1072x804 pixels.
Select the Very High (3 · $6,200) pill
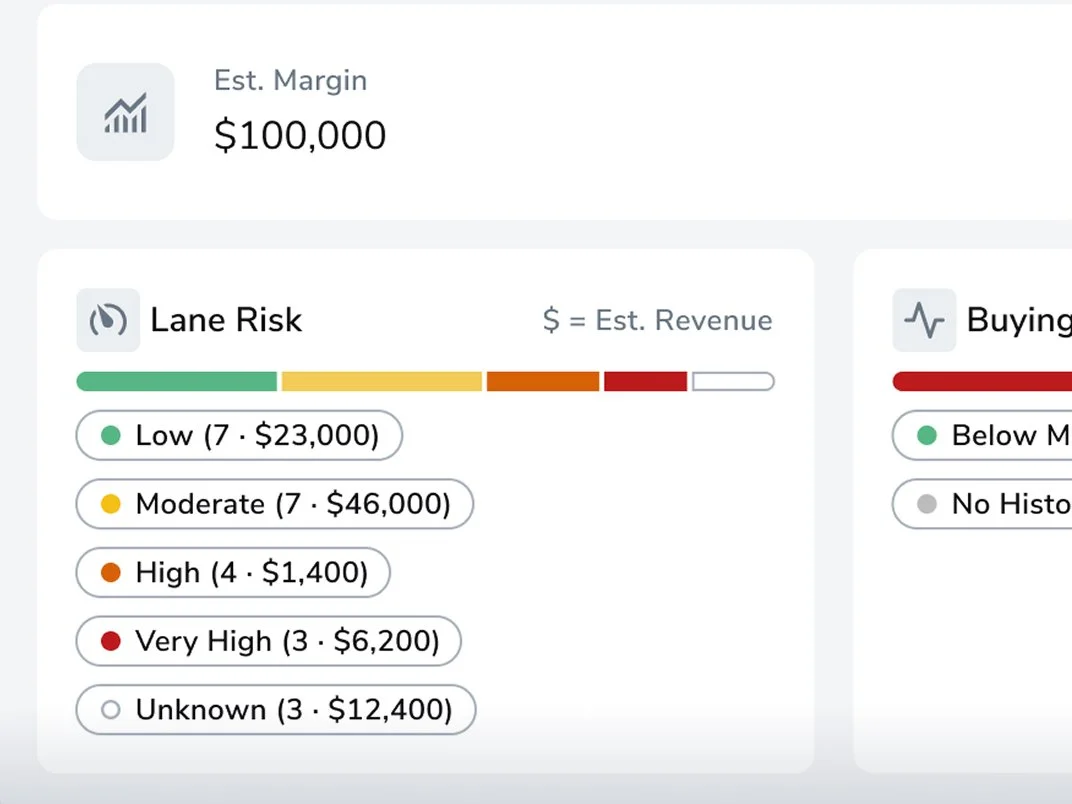(x=269, y=641)
